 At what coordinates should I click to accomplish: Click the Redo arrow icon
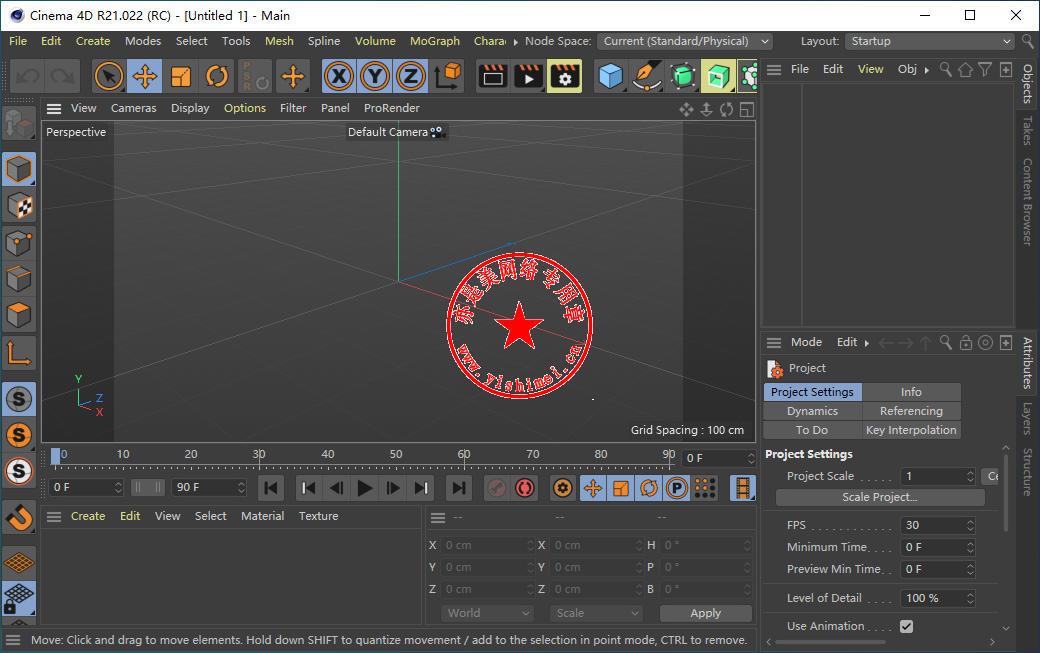(x=62, y=76)
